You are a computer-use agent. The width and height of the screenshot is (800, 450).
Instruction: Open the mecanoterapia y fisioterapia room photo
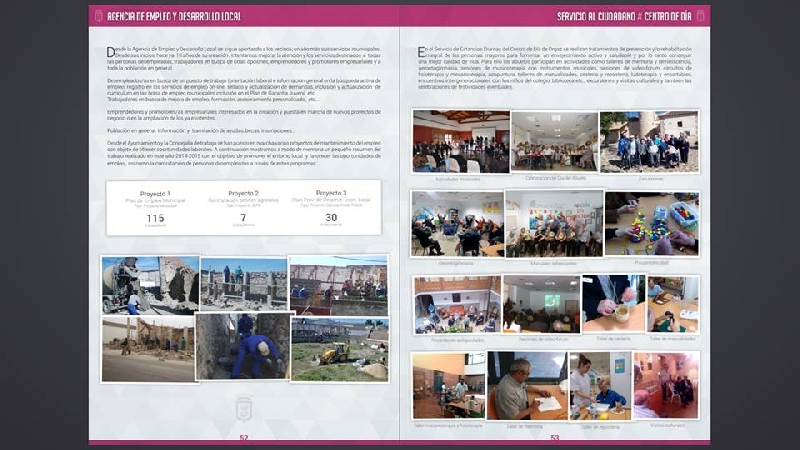point(448,386)
